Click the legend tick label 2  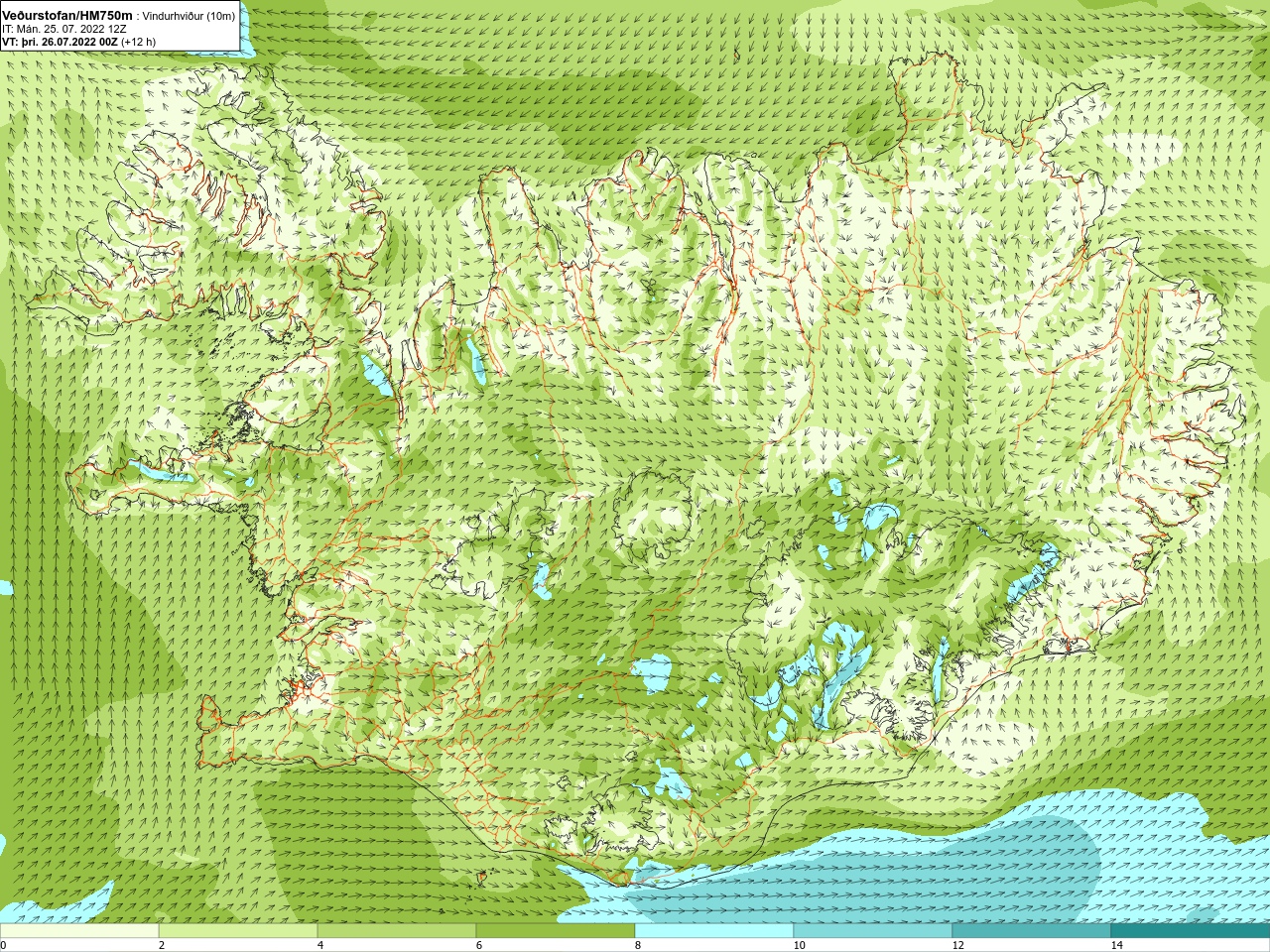(162, 945)
